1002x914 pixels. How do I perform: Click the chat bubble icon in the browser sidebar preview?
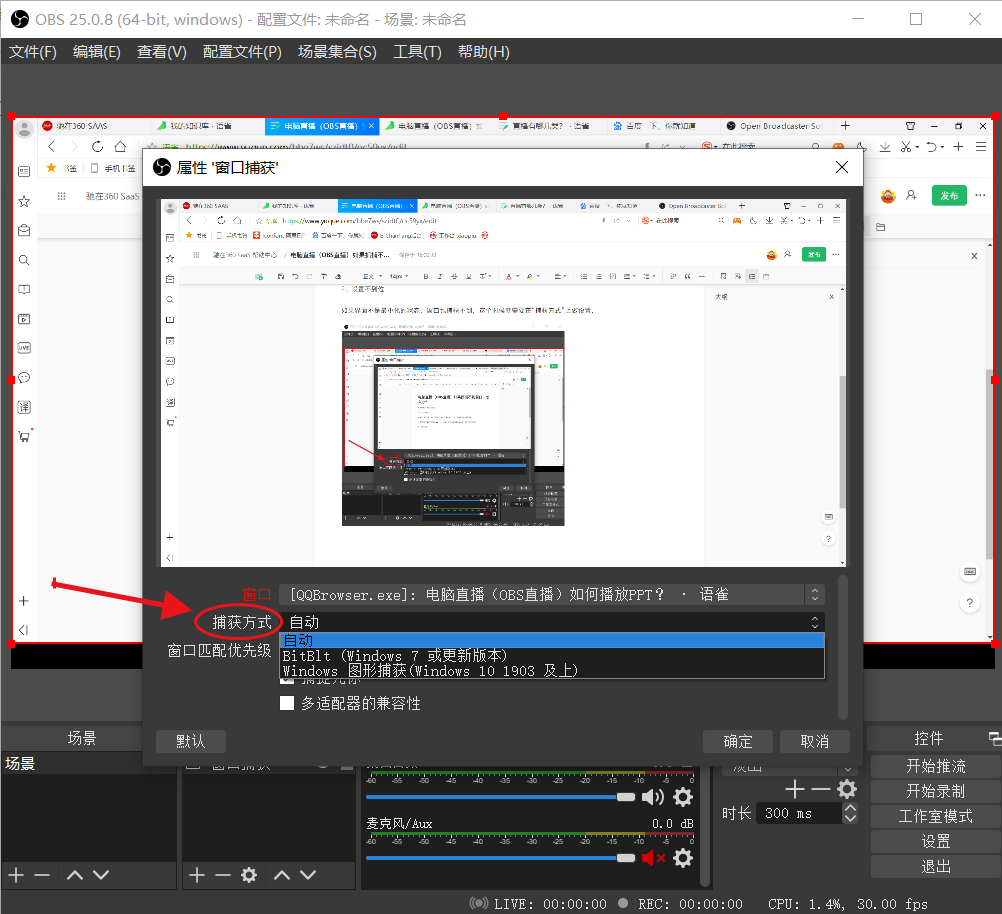pyautogui.click(x=24, y=378)
